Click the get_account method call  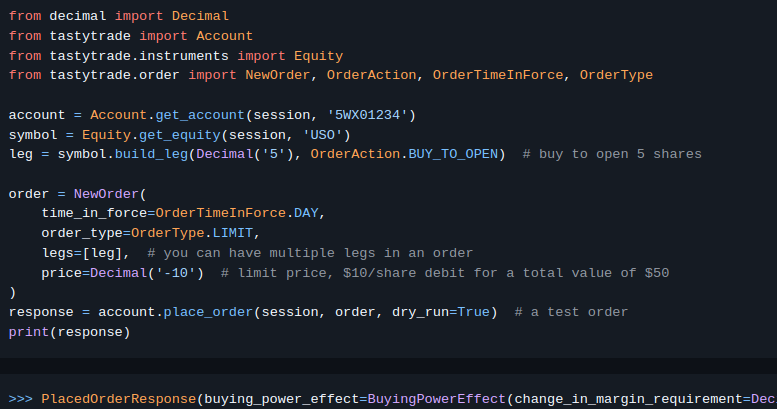coord(200,115)
